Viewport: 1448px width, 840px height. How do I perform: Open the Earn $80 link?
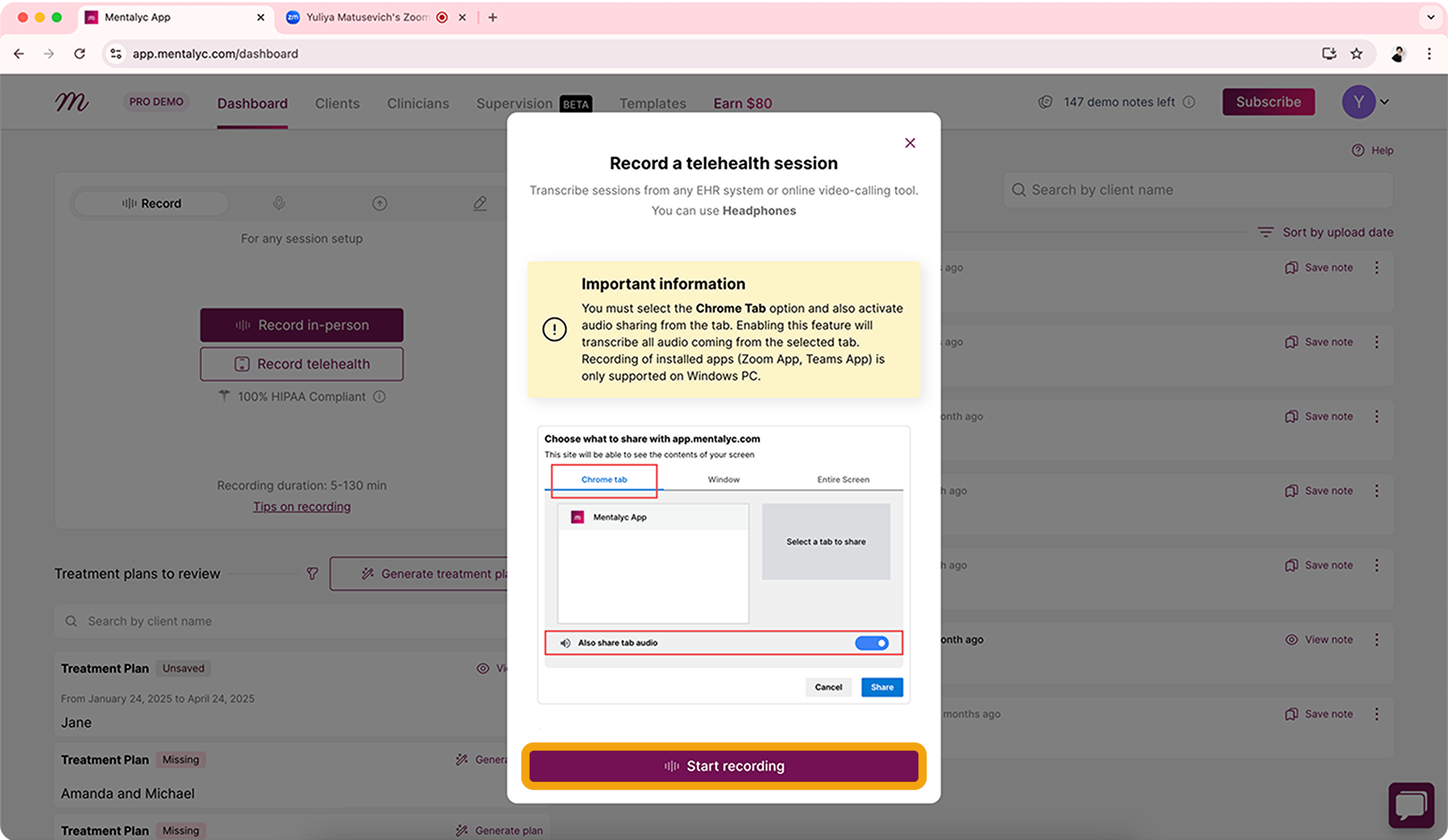743,103
